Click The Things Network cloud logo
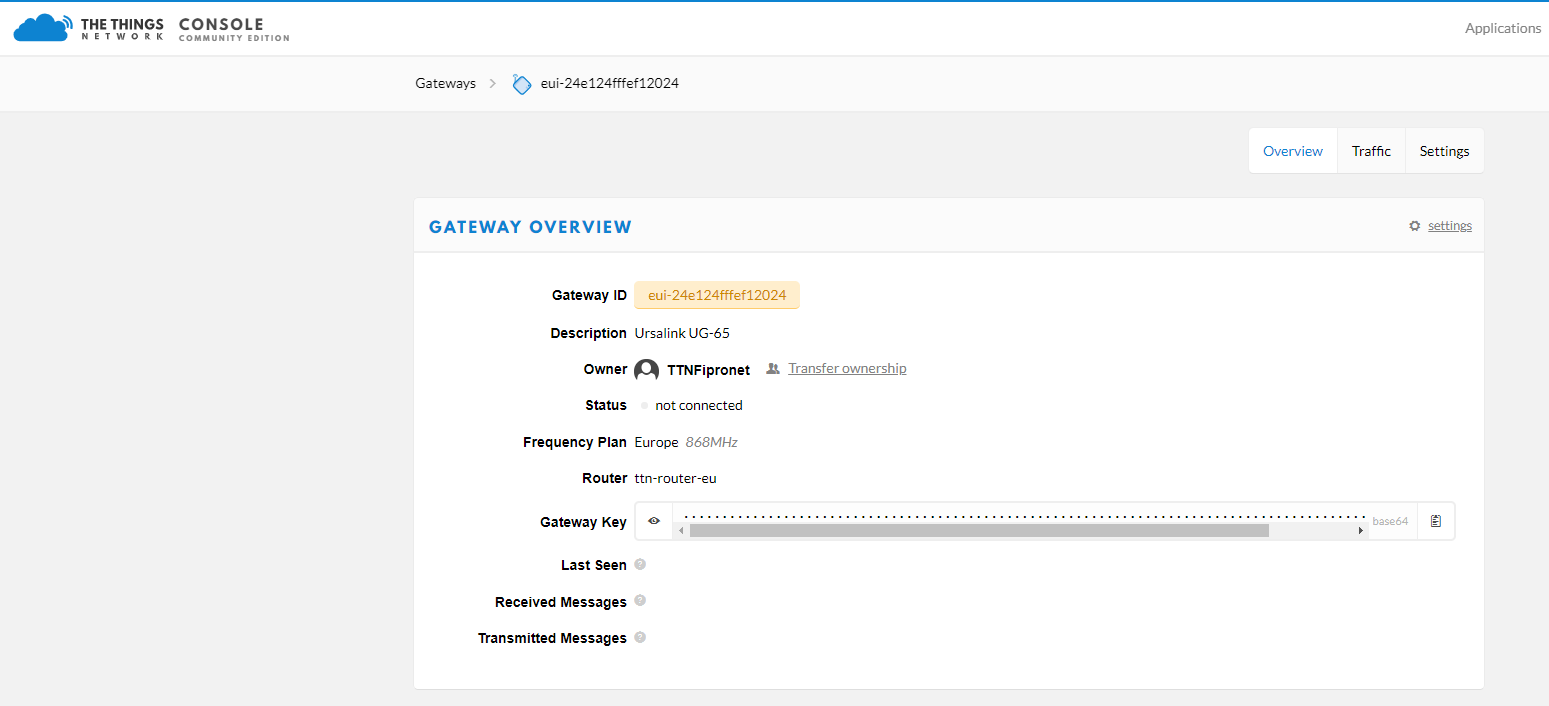1549x706 pixels. coord(44,28)
